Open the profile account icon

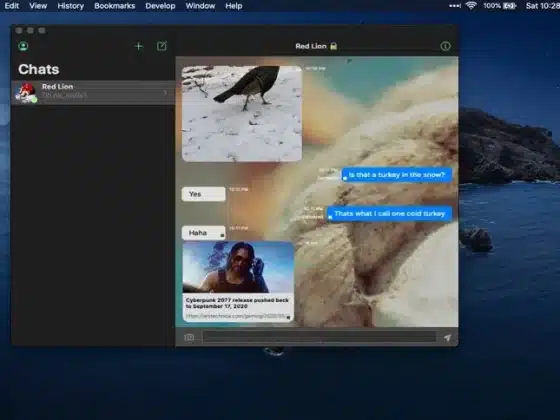tap(24, 46)
